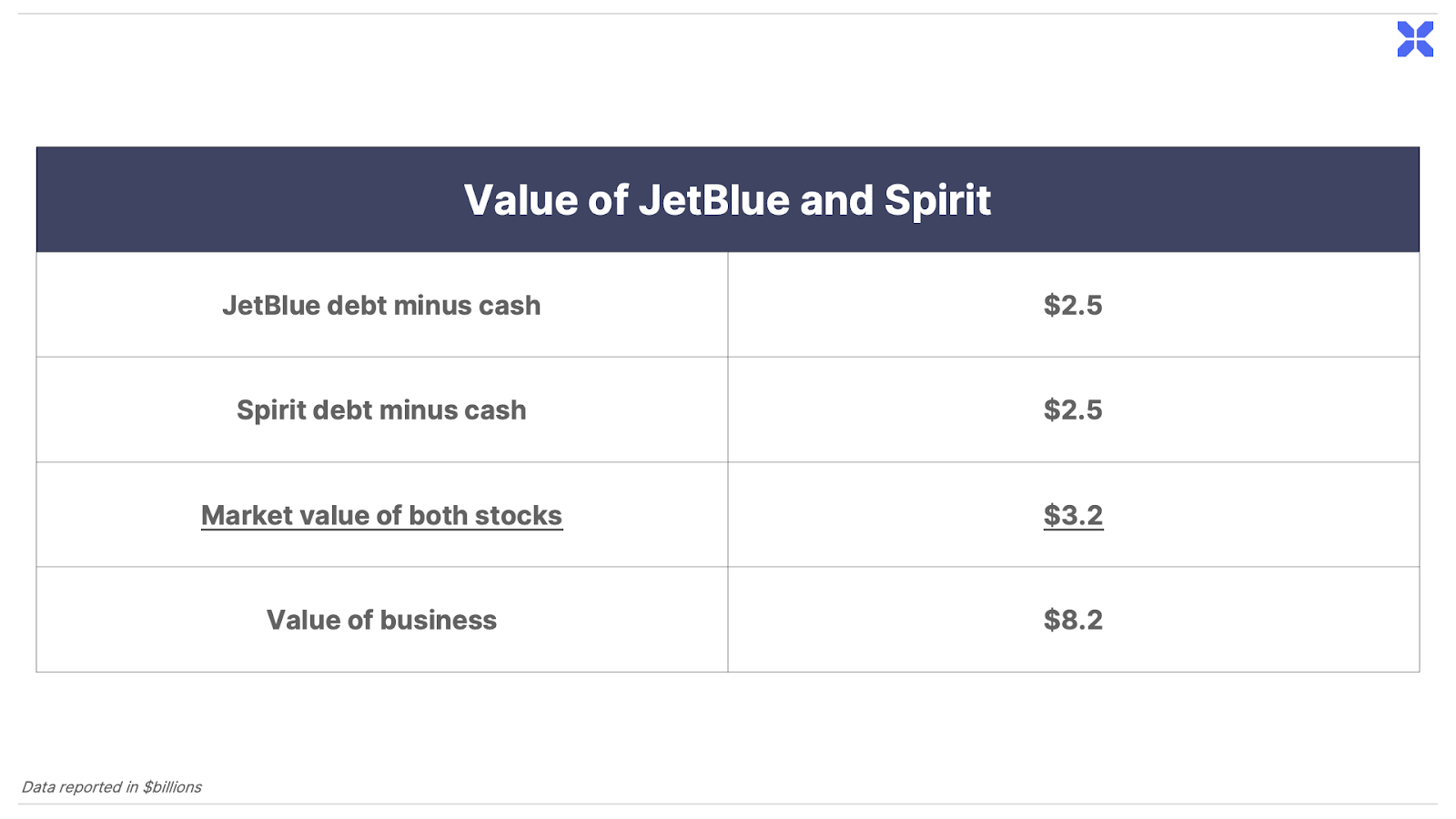The width and height of the screenshot is (1456, 819).
Task: Open the 'Market value of both stocks' link
Action: (381, 515)
